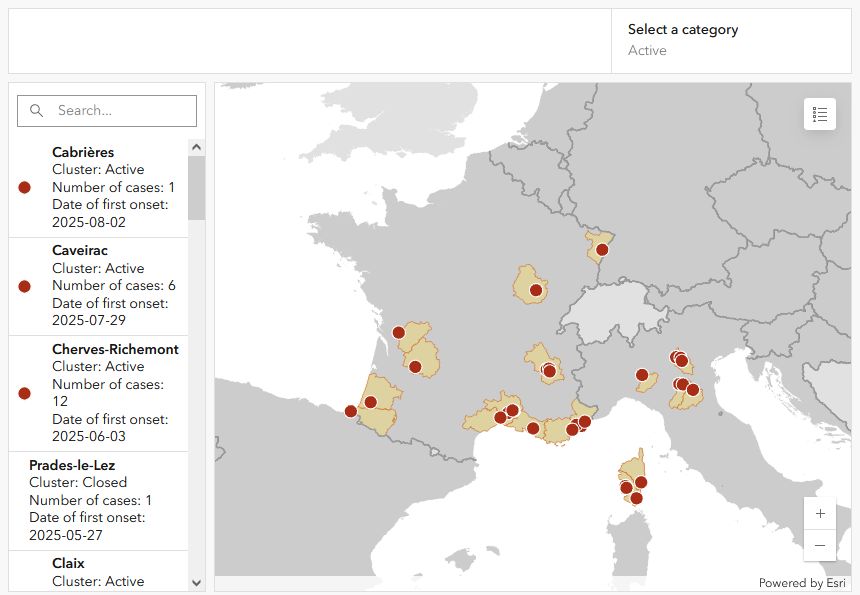Click the red dot beside Cabrières entry
Viewport: 860px width, 595px height.
25,187
